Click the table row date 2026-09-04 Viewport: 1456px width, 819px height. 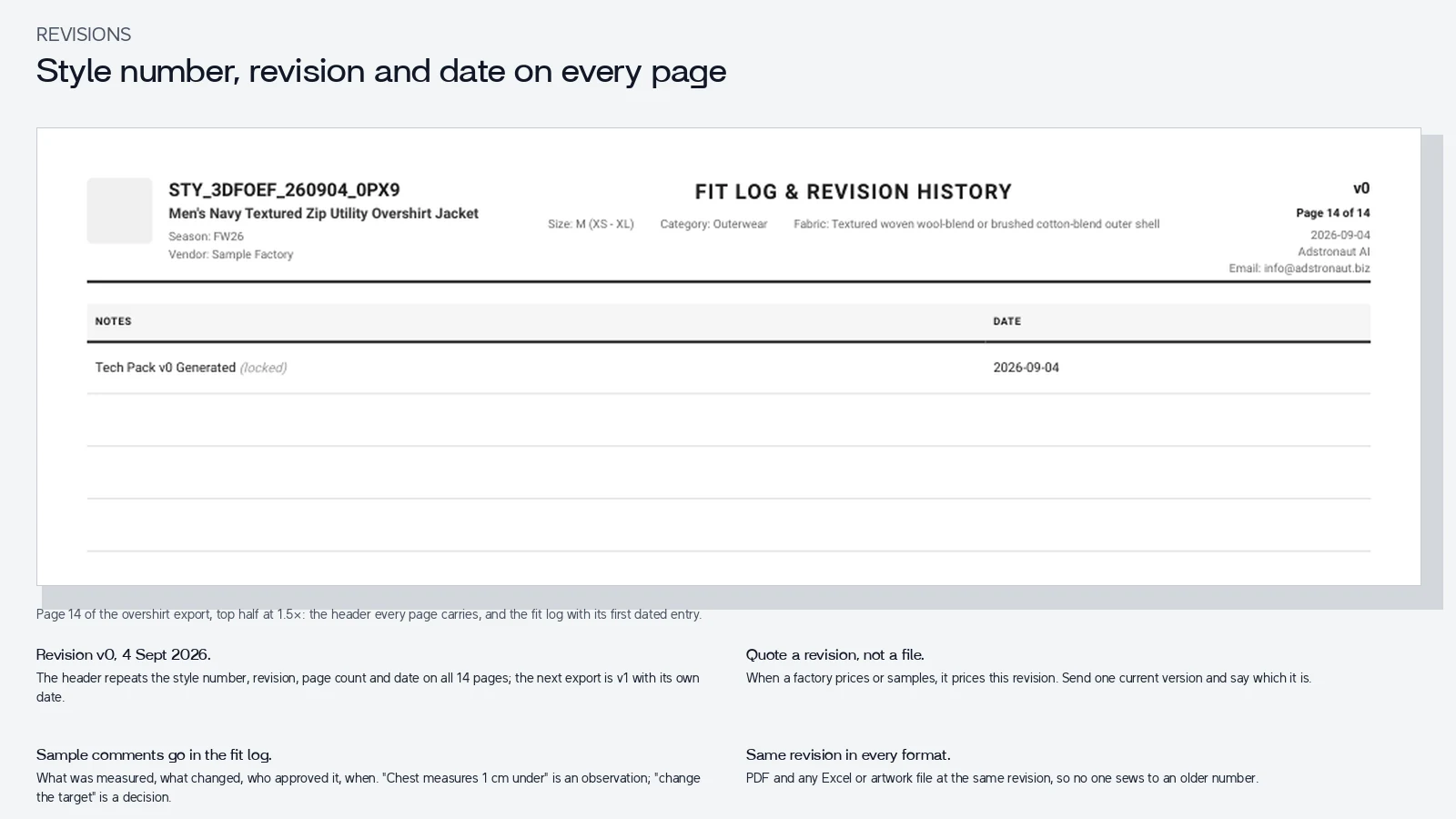coord(1026,368)
